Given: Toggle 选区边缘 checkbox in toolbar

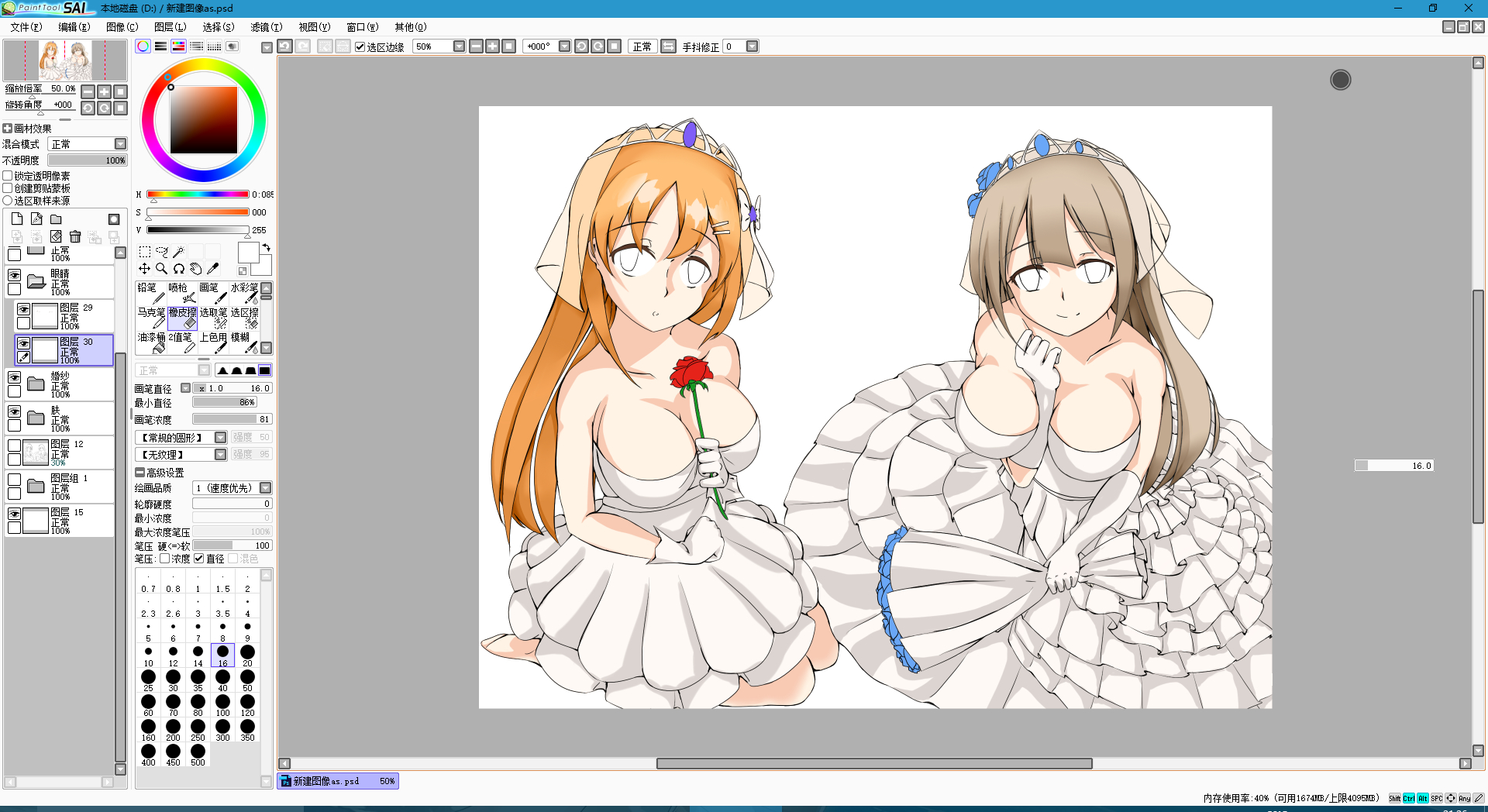Looking at the screenshot, I should 360,46.
